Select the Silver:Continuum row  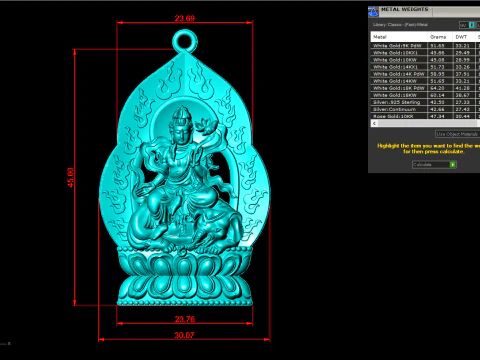point(425,109)
